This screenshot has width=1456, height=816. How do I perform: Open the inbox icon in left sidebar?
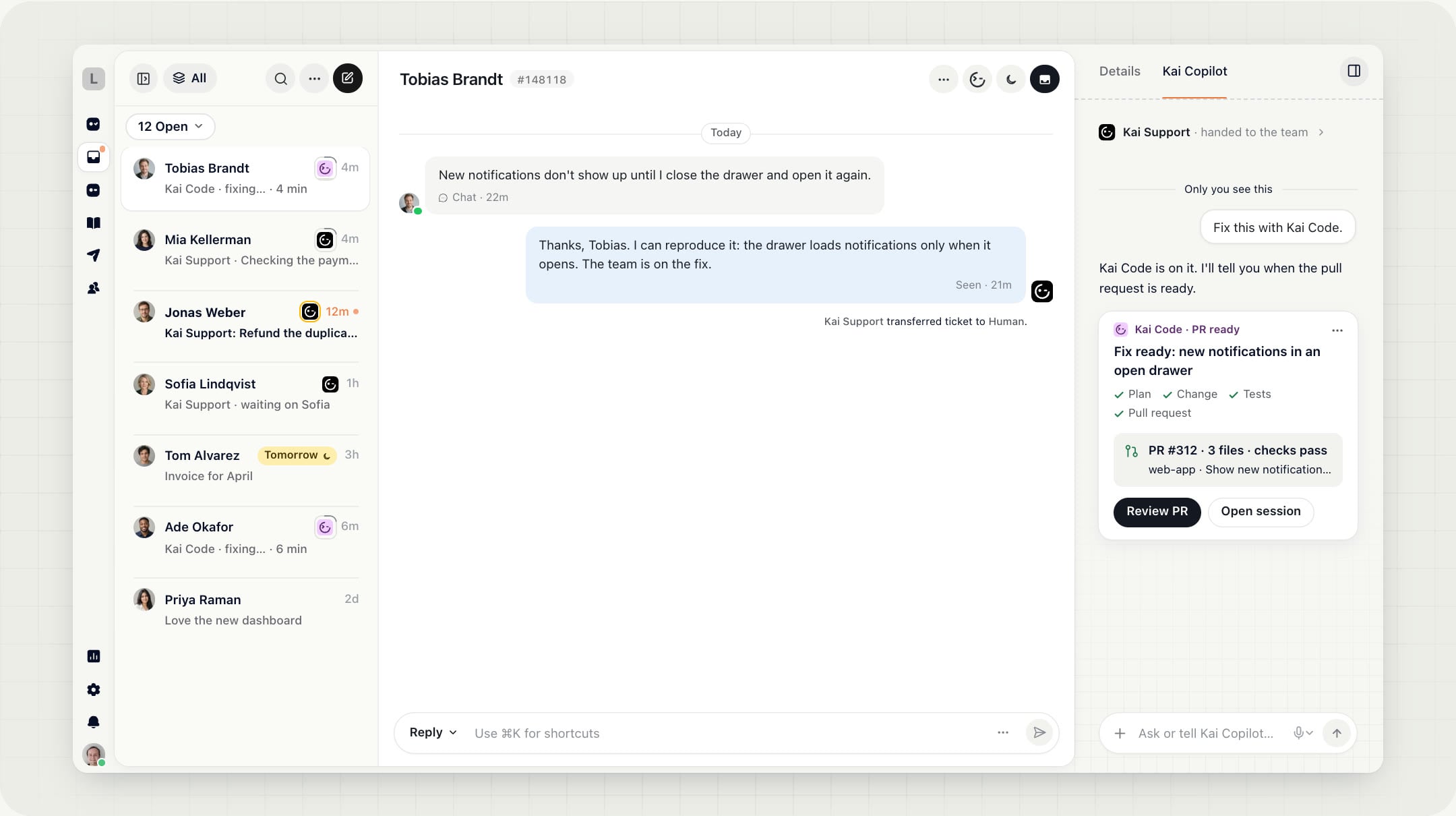pyautogui.click(x=94, y=157)
